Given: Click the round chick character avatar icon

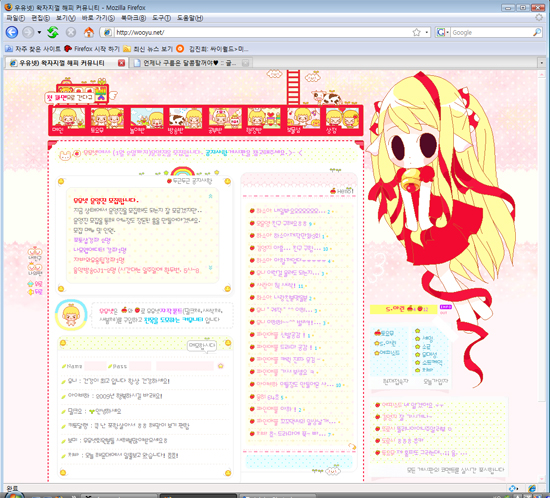Looking at the screenshot, I should coord(71,315).
